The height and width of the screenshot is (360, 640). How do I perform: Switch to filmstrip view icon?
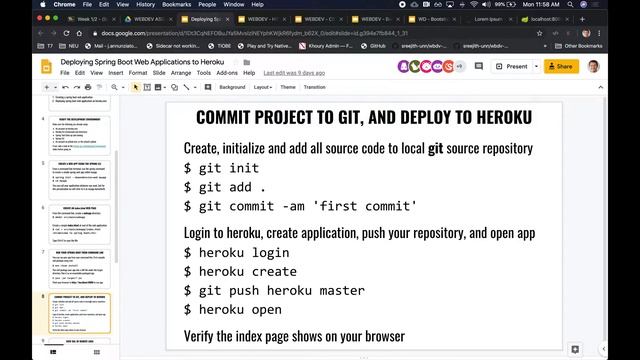click(53, 352)
